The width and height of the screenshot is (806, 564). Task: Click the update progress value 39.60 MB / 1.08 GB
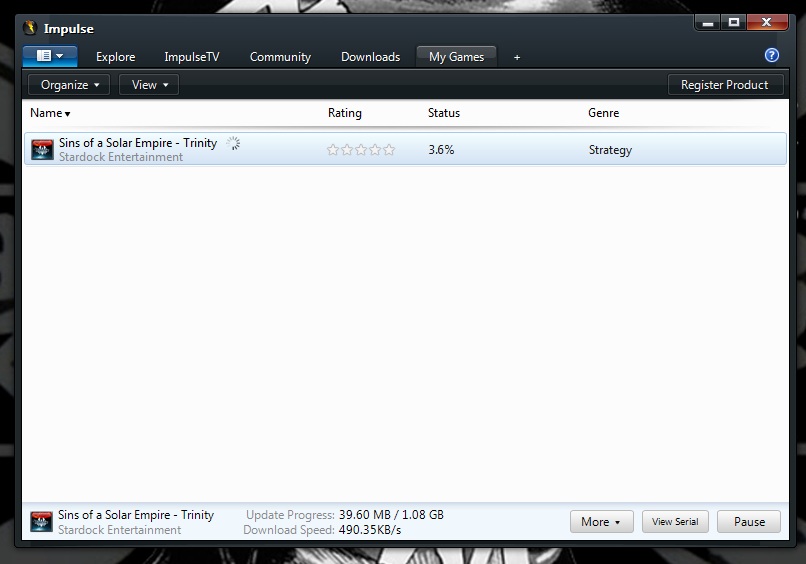point(391,515)
